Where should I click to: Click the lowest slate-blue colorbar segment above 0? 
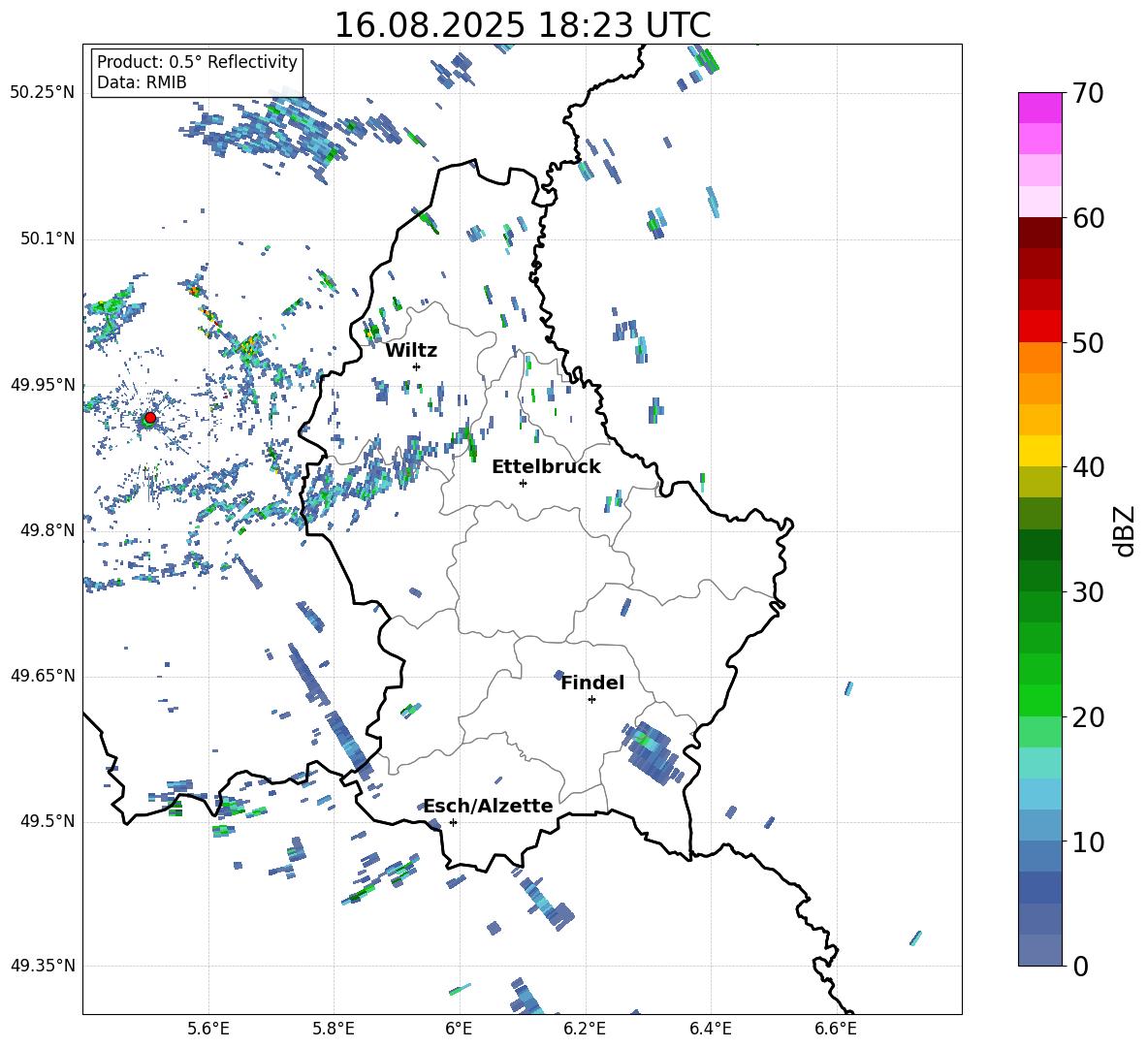point(1039,950)
